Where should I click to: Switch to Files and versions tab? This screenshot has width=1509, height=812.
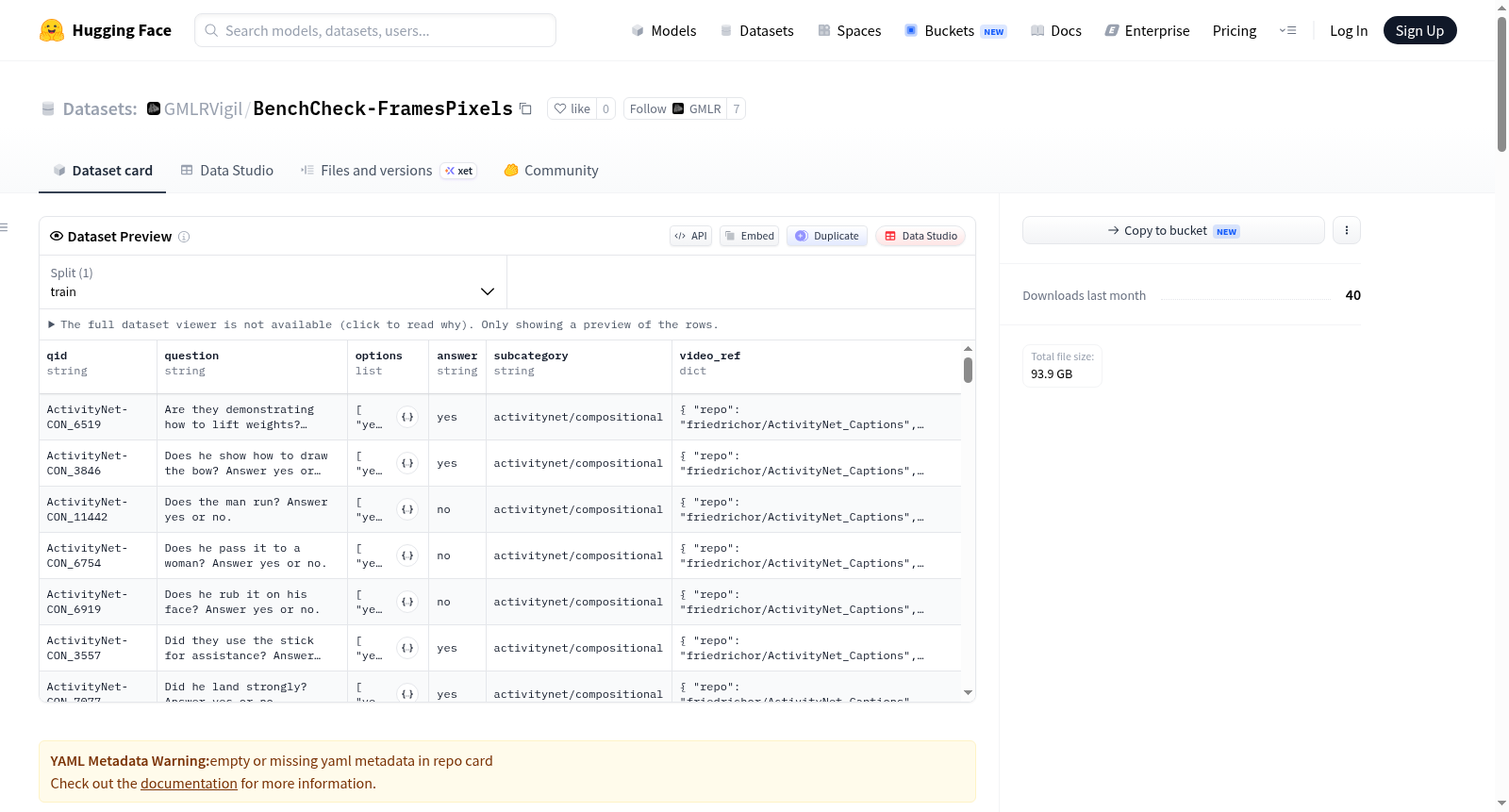(x=388, y=171)
